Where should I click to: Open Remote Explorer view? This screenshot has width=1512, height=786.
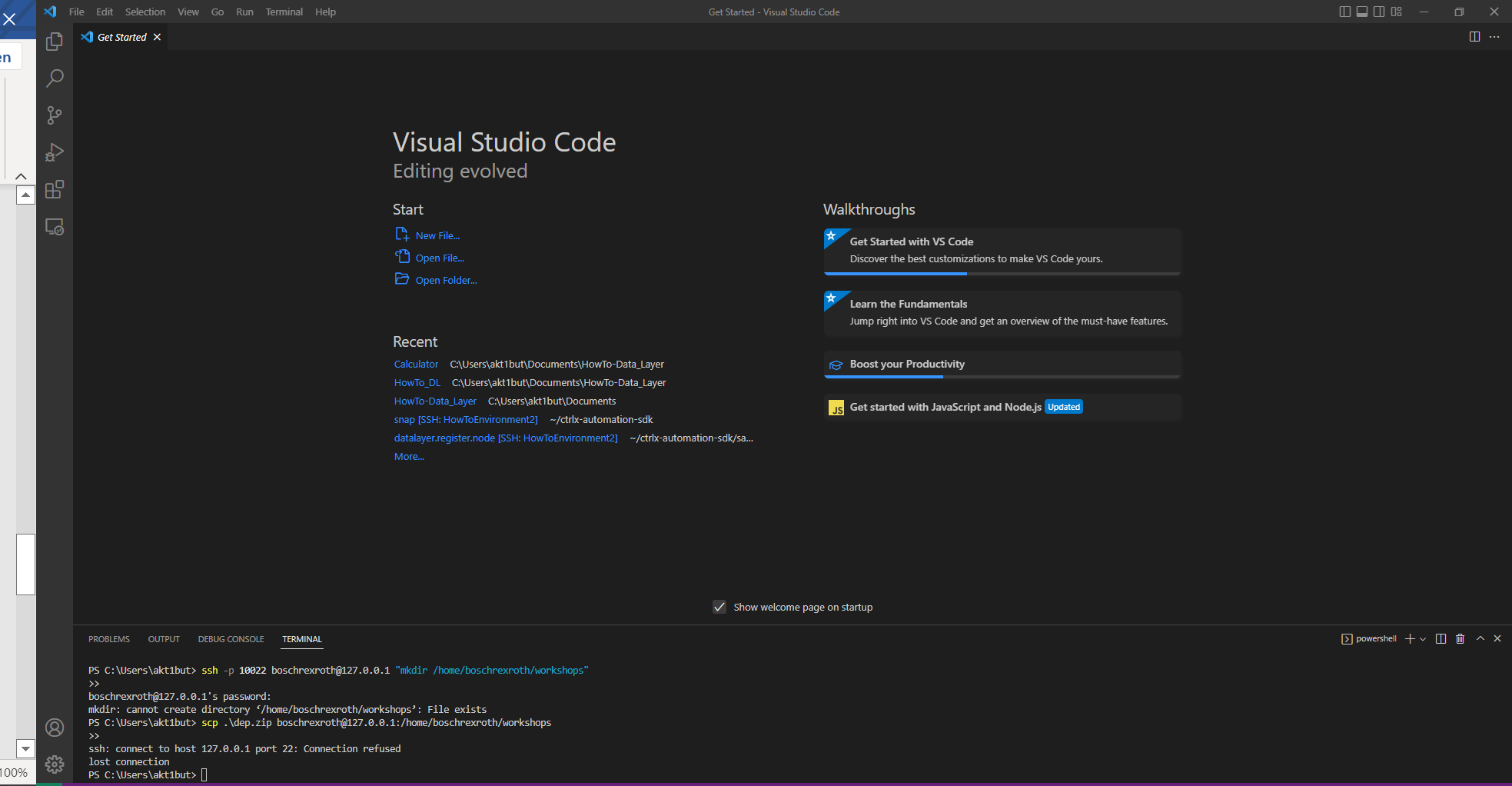point(55,227)
